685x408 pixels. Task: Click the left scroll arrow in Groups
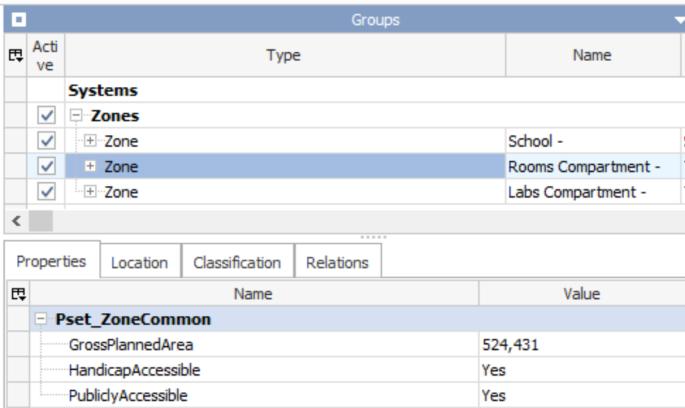point(9,217)
